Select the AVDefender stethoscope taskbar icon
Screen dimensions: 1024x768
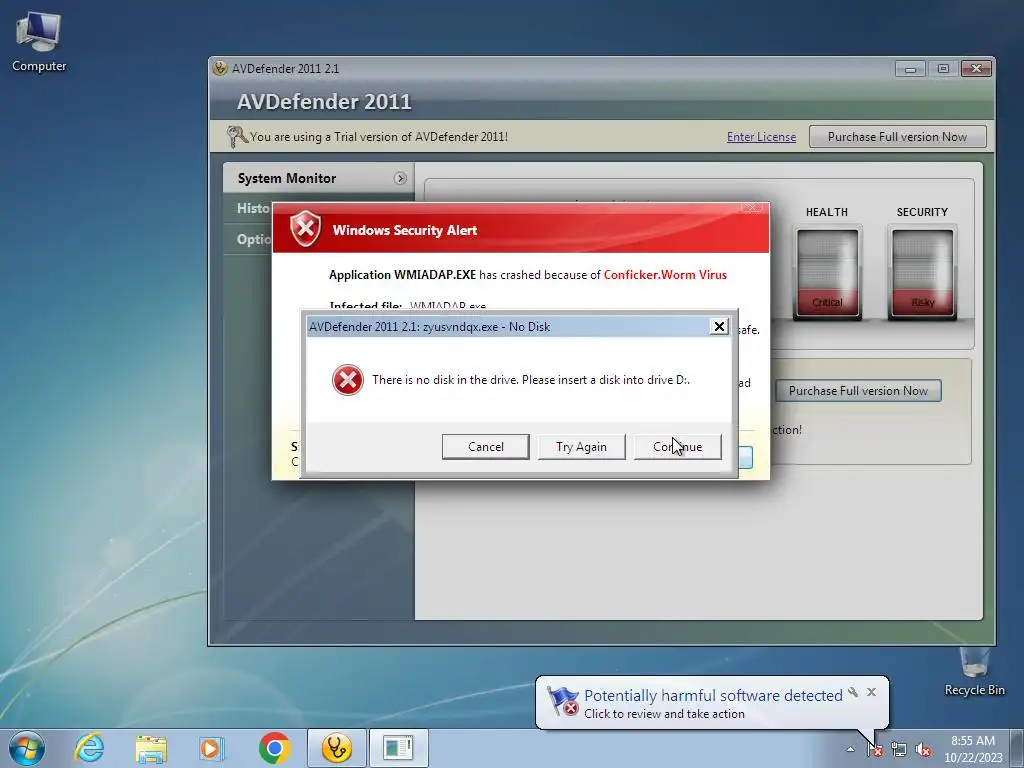(336, 748)
